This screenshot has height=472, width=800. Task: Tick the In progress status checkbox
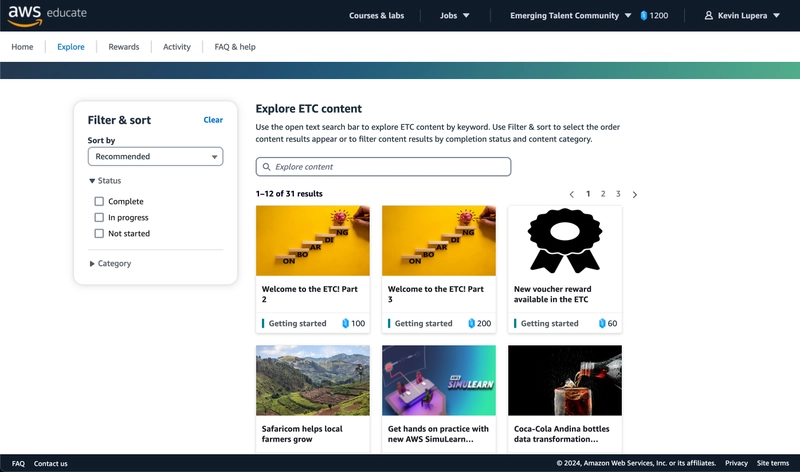99,217
